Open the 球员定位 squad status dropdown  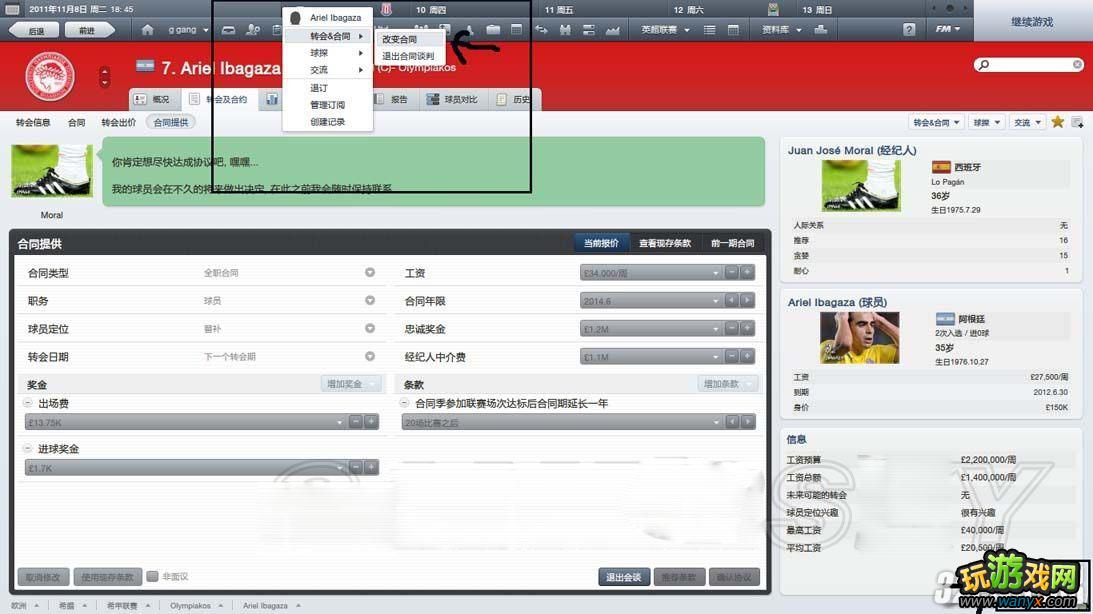pos(370,329)
